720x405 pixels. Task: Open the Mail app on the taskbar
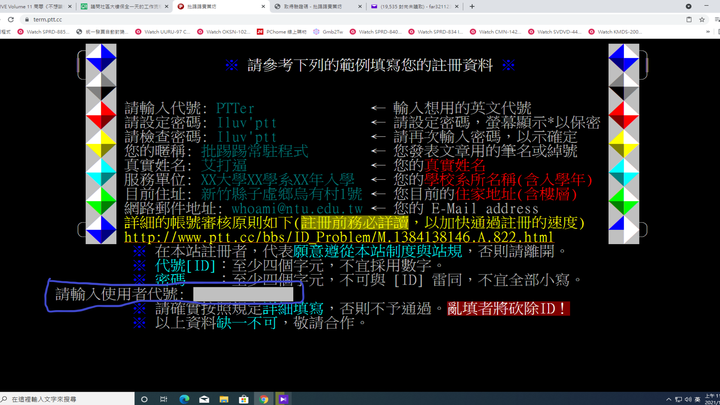(204, 399)
